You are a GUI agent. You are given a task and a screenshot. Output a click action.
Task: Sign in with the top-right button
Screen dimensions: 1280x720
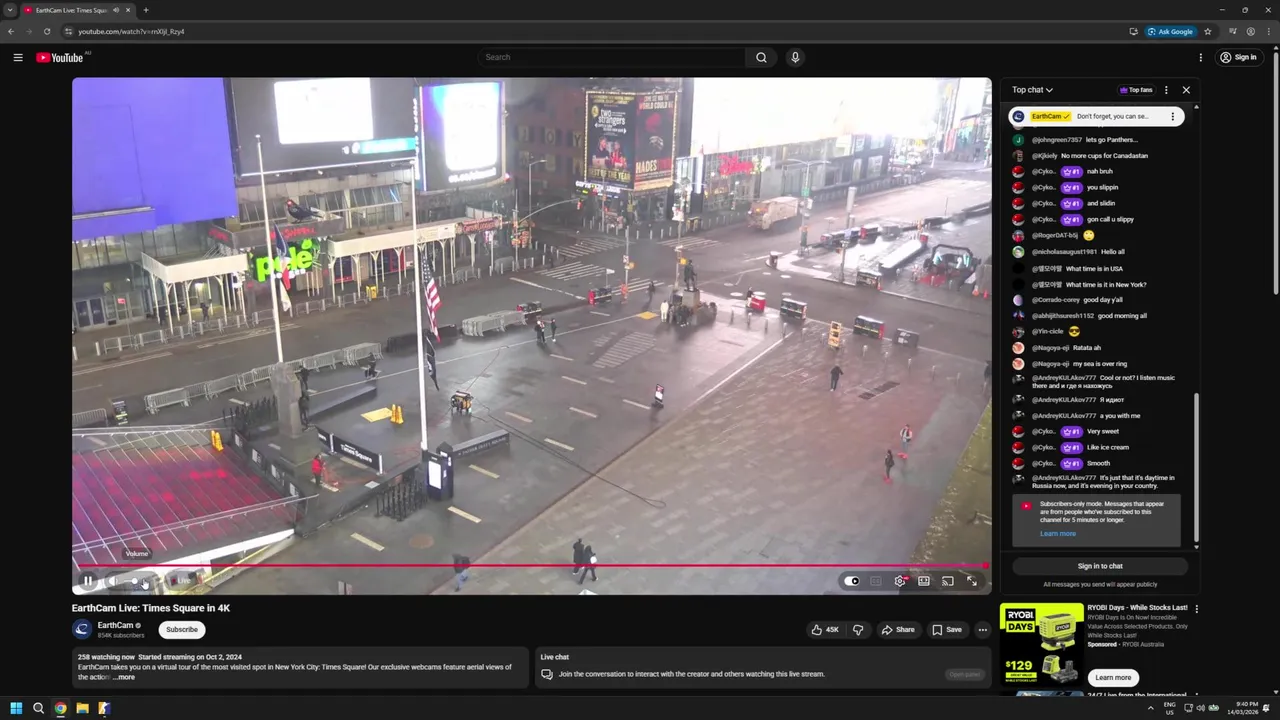[1238, 57]
